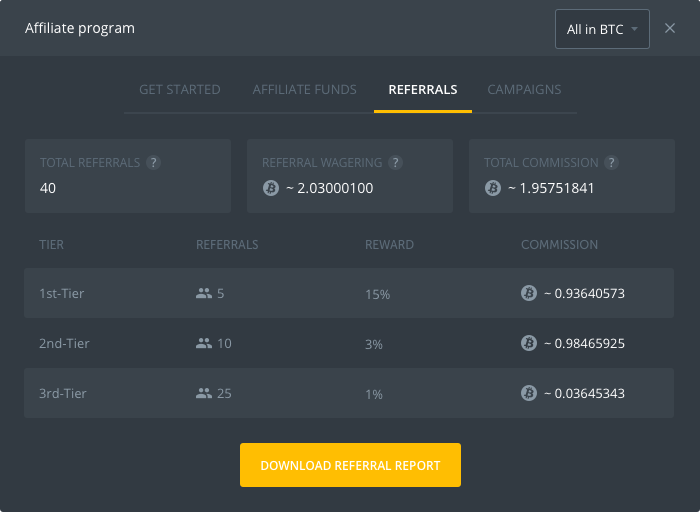700x512 pixels.
Task: Click the 1st-Tier referrals people icon
Action: [204, 293]
